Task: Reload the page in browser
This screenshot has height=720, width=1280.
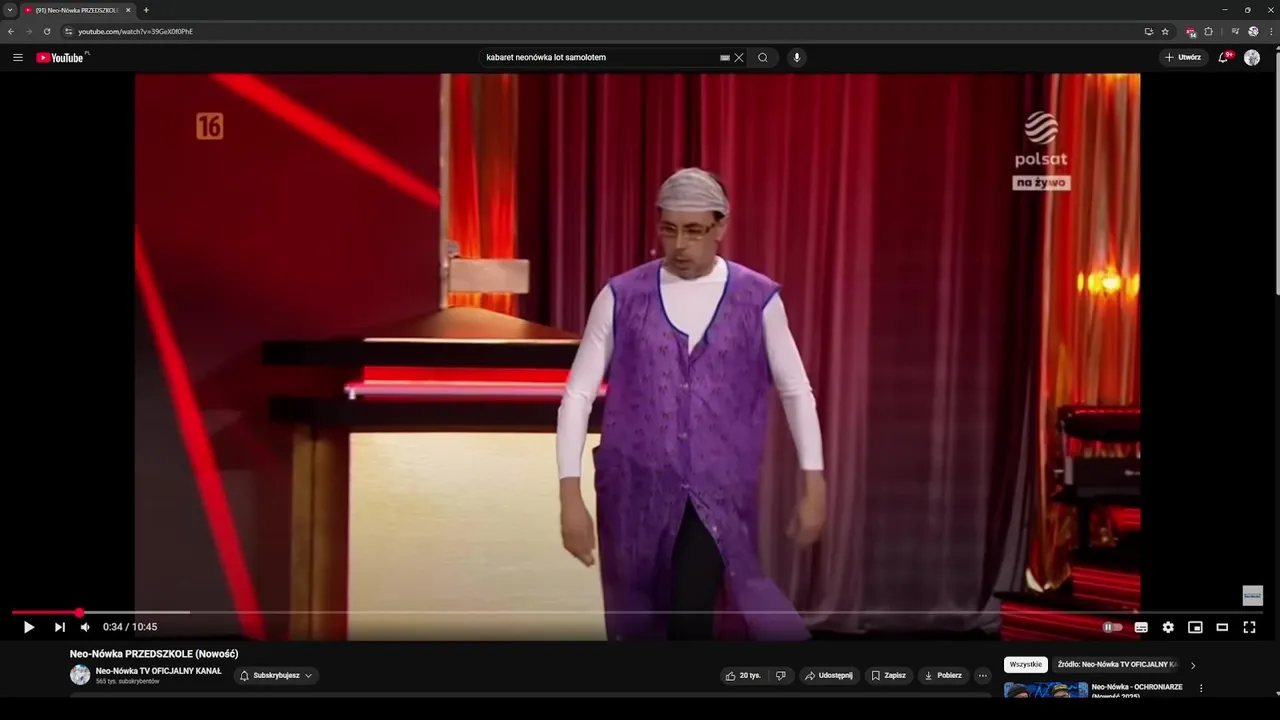Action: point(46,31)
